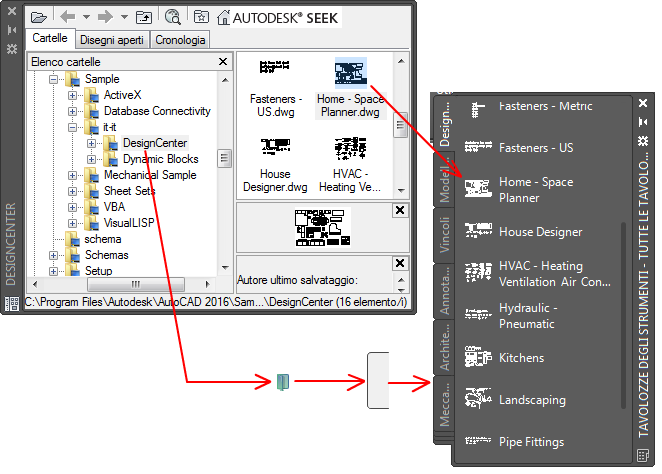Select the VBA folder in tree
The height and width of the screenshot is (474, 662).
pos(114,207)
